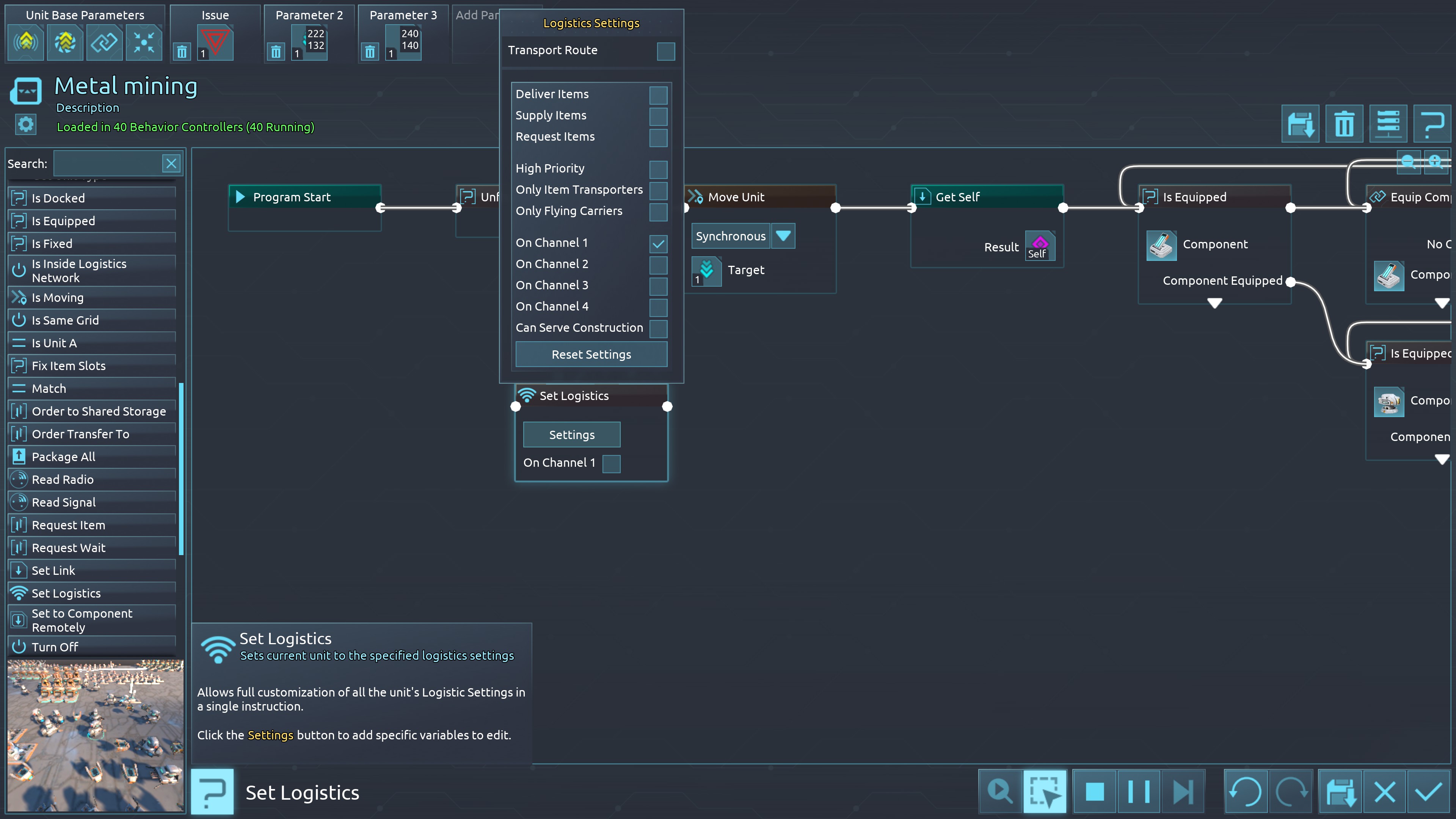Image resolution: width=1456 pixels, height=819 pixels.
Task: Click the pause playback icon
Action: [x=1138, y=791]
